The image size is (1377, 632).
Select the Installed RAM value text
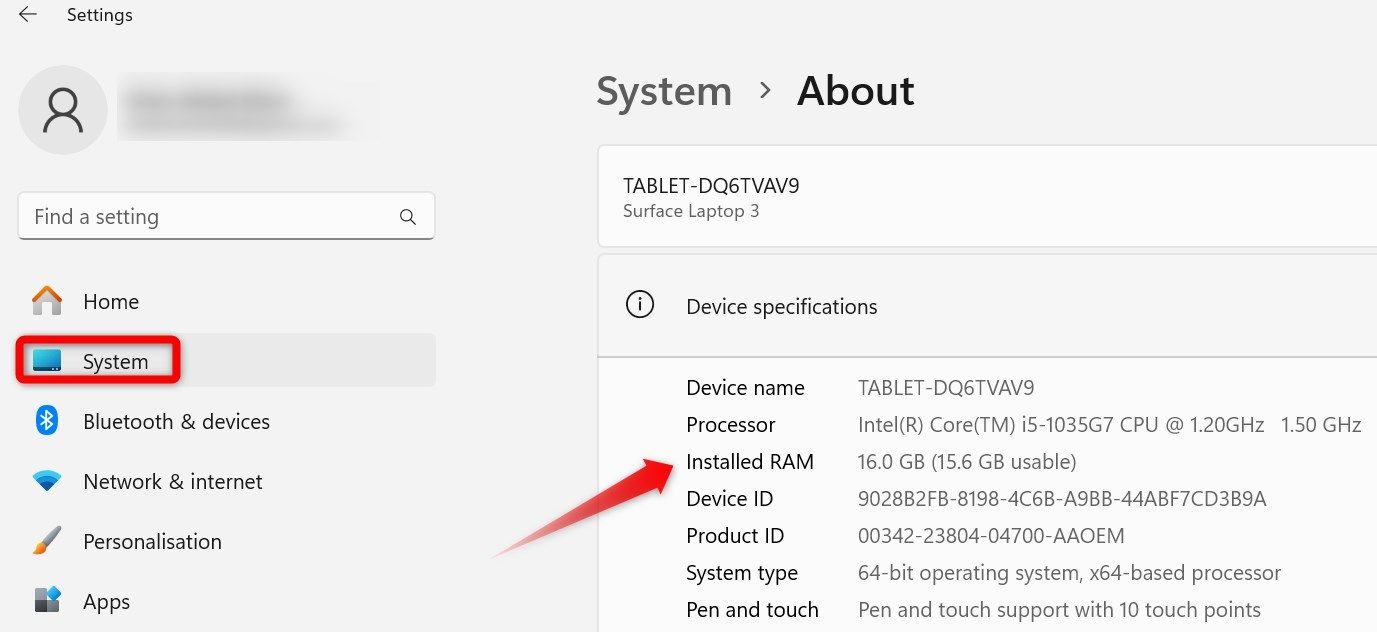[x=966, y=461]
